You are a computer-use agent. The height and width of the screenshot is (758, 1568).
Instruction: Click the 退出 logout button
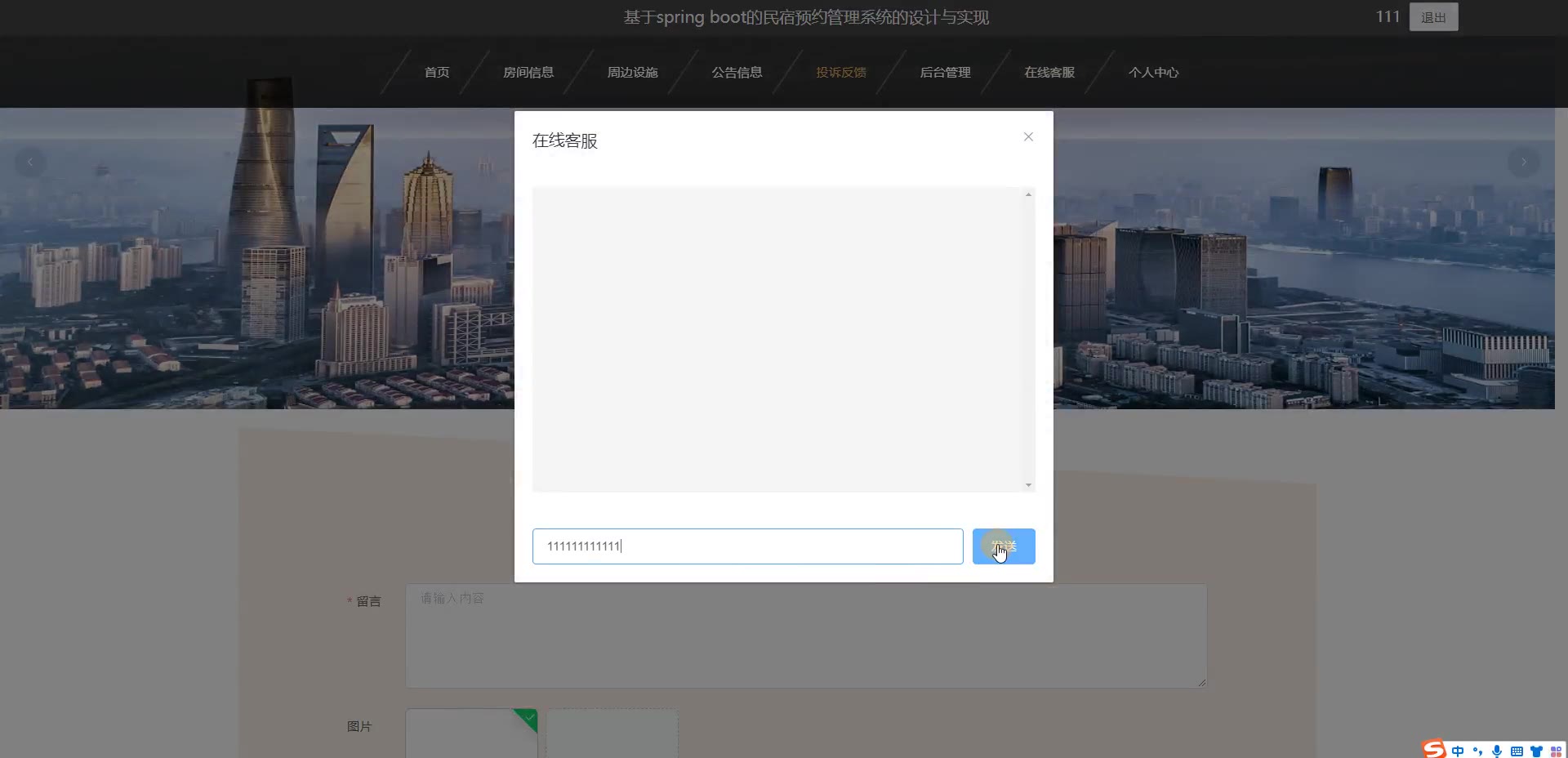pyautogui.click(x=1433, y=17)
